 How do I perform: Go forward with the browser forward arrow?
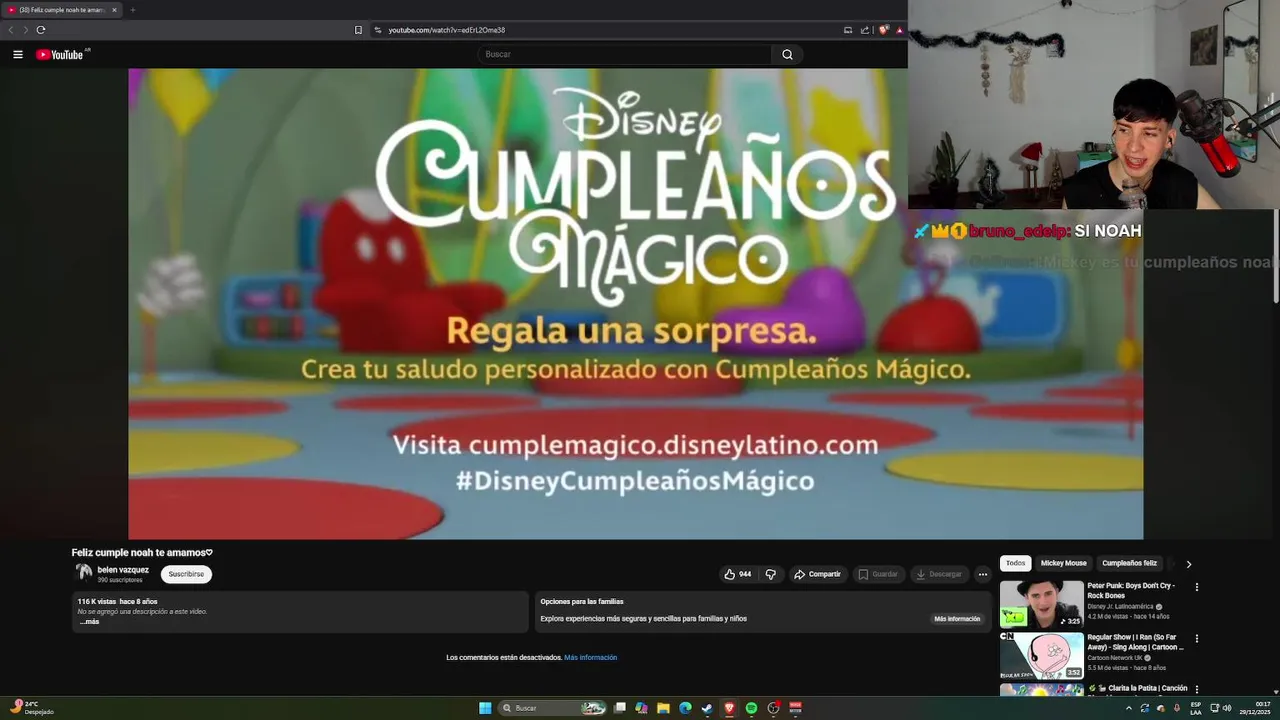tap(26, 30)
